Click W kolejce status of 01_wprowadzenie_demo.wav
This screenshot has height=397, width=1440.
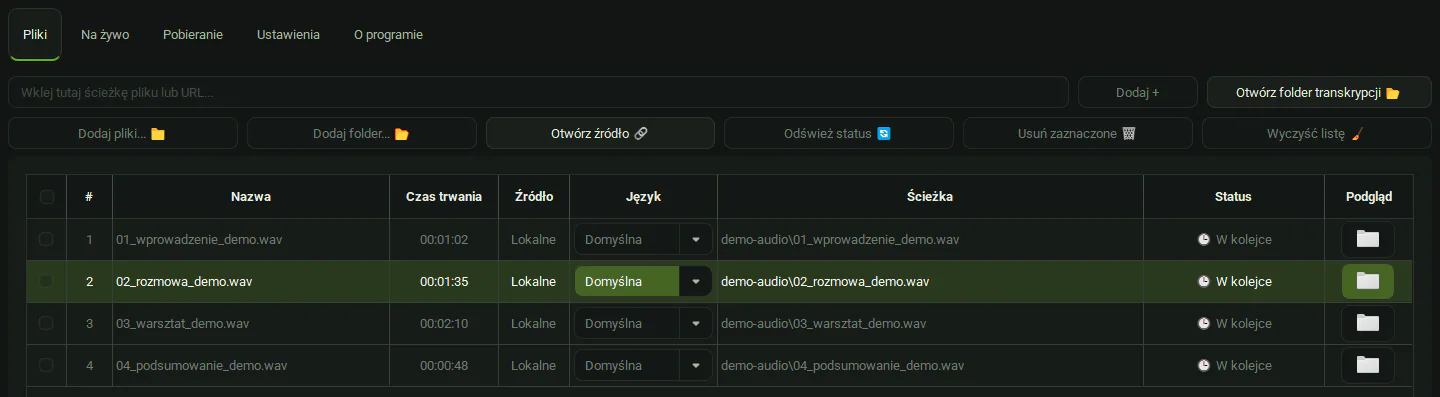(x=1235, y=240)
